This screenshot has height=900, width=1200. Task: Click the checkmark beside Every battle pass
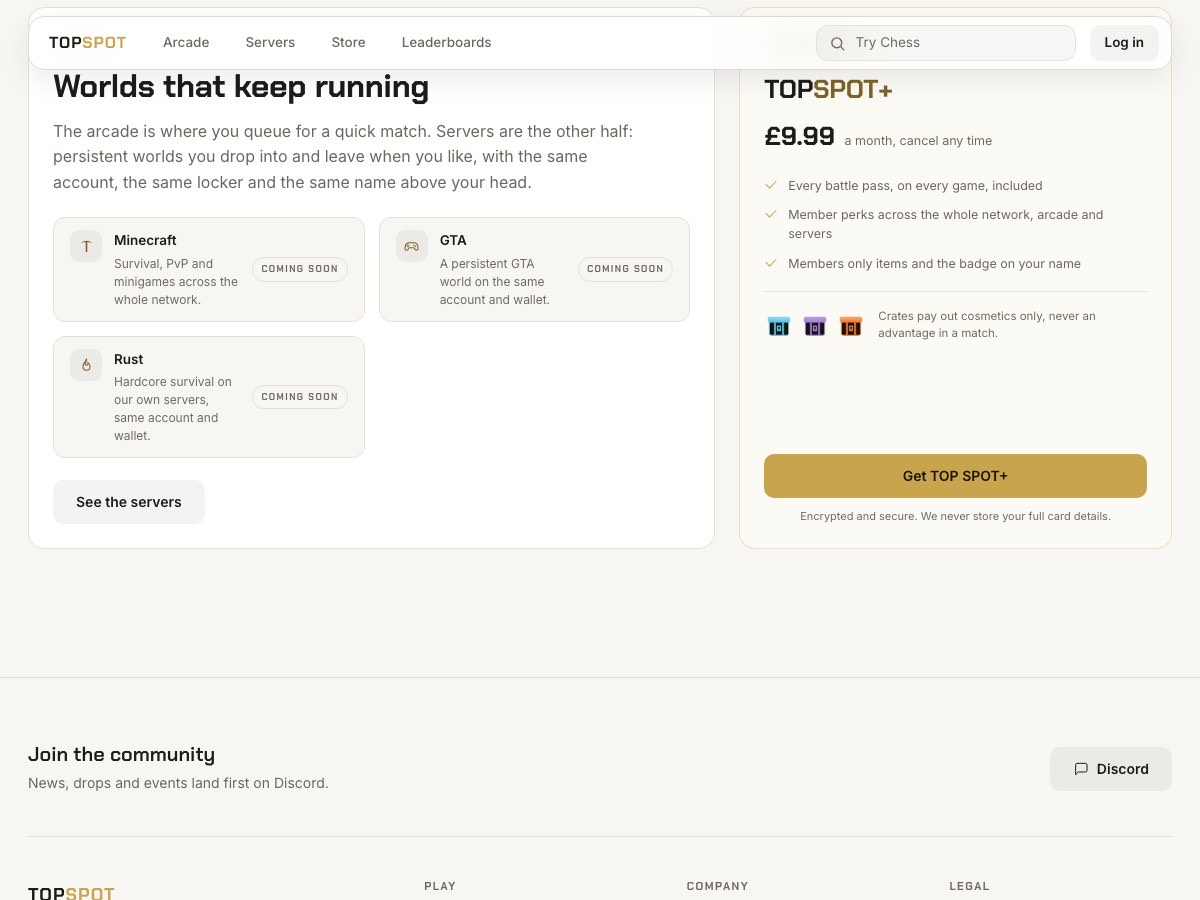pos(771,185)
